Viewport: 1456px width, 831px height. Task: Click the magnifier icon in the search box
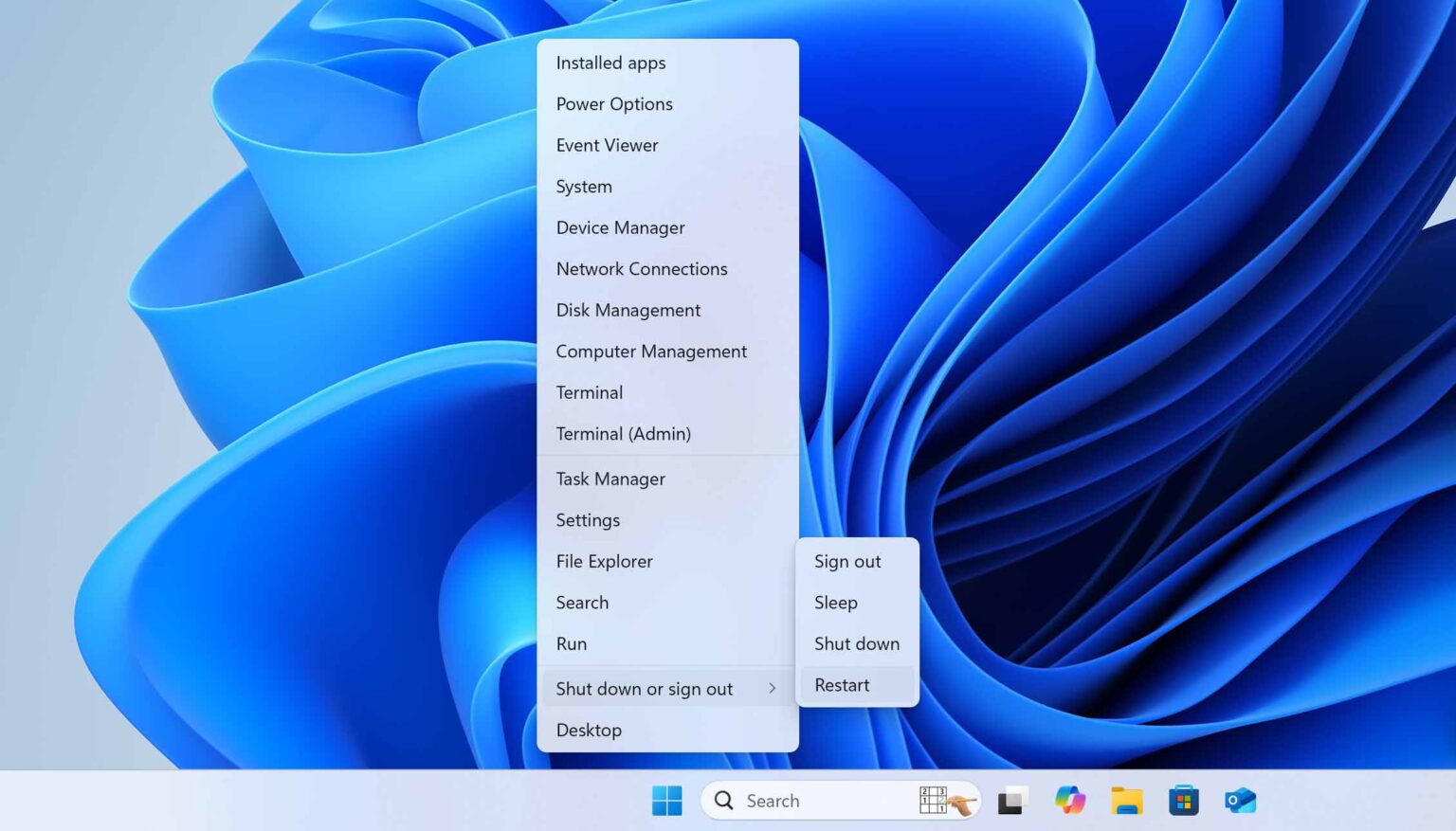click(724, 801)
